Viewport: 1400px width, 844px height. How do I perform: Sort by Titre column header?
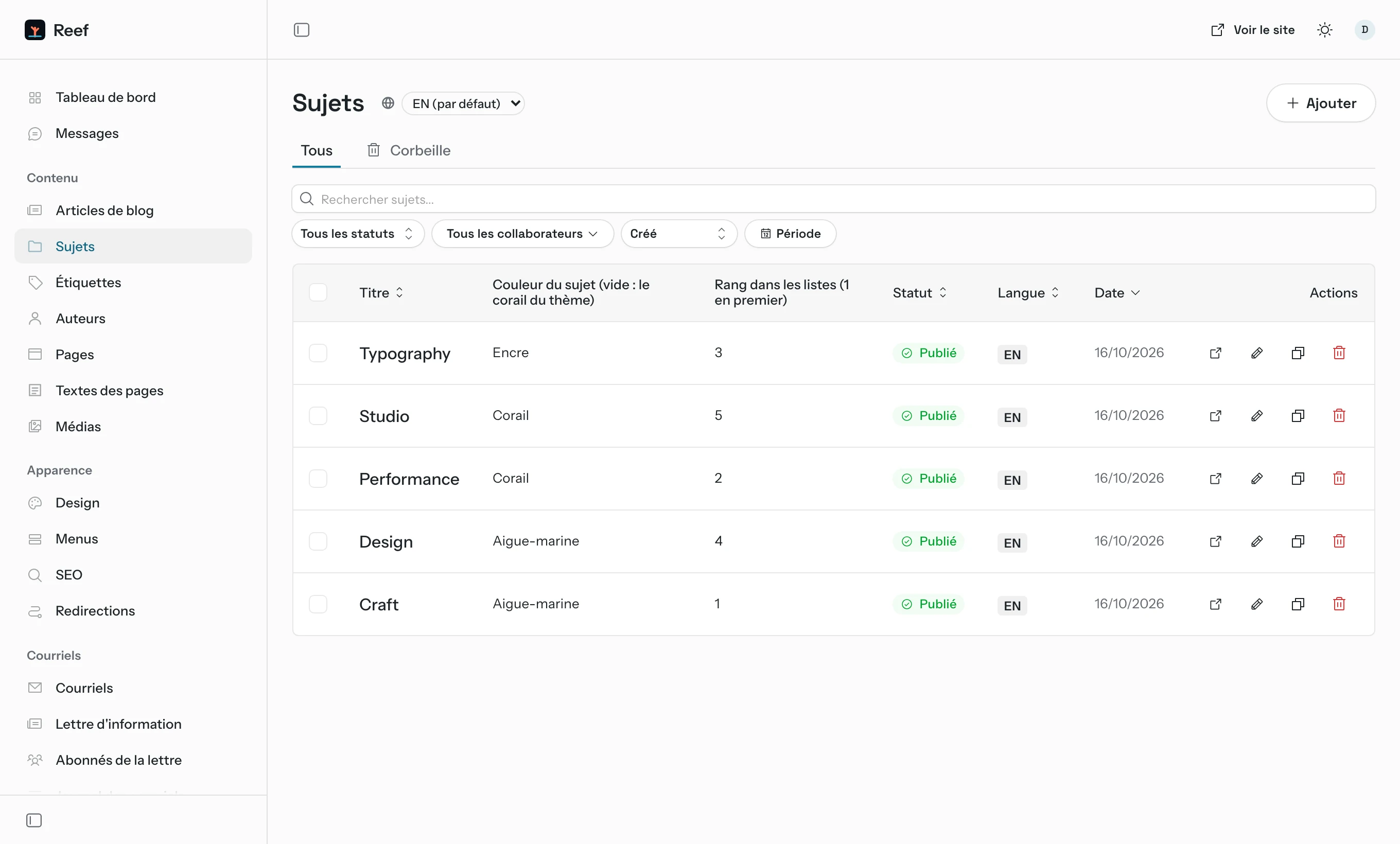(x=381, y=292)
